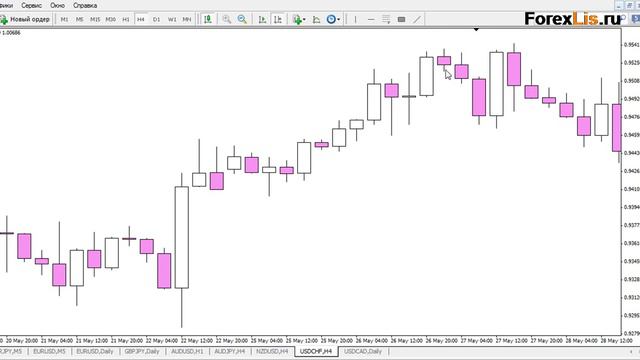Viewport: 640px width, 360px height.
Task: Select the candlestick chart type icon
Action: 208,19
